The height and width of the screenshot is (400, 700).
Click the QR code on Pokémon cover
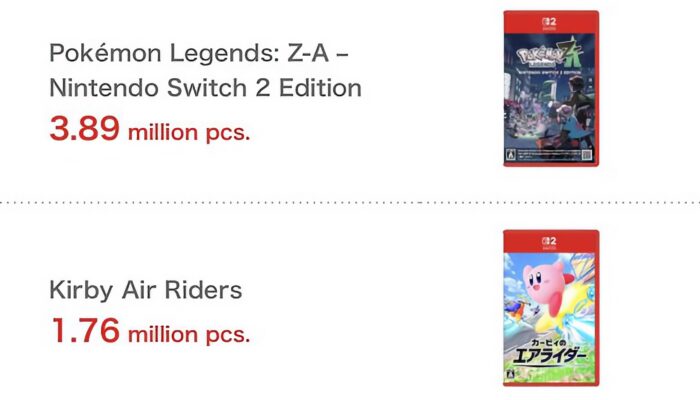pos(586,153)
